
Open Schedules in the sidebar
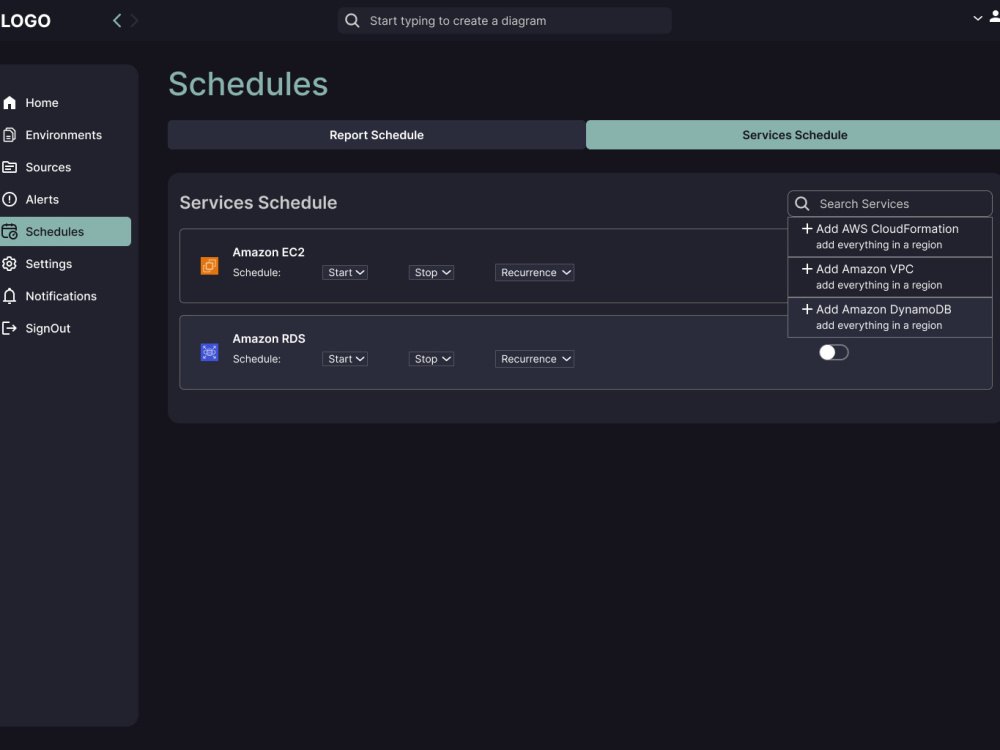[x=66, y=232]
